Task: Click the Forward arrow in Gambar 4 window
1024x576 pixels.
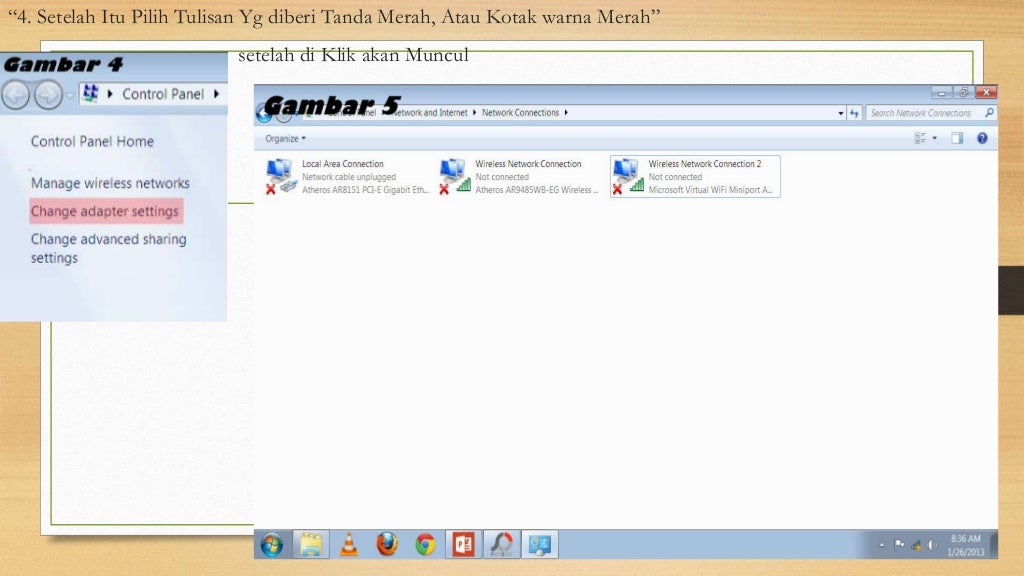Action: click(x=48, y=95)
